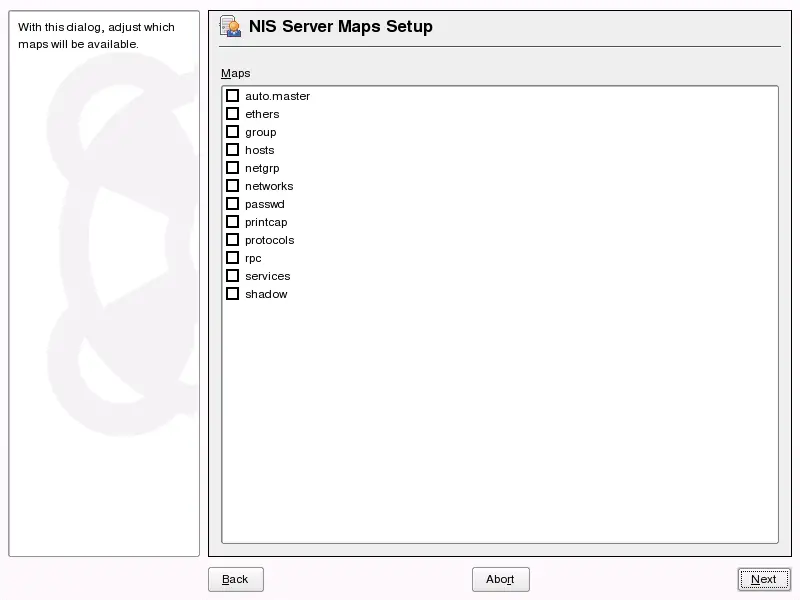Enable the networks map
Screen dimensions: 800x600
tap(232, 185)
